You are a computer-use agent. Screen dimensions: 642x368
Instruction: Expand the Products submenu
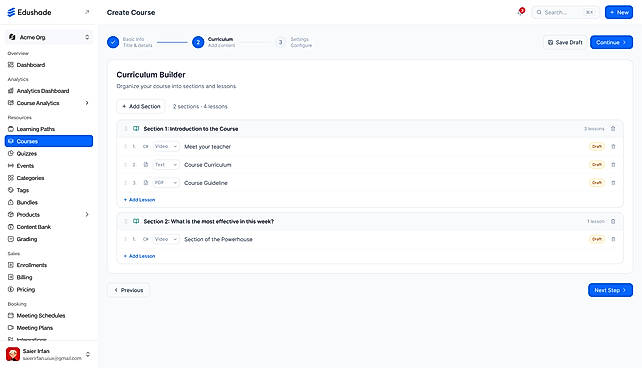coord(87,214)
